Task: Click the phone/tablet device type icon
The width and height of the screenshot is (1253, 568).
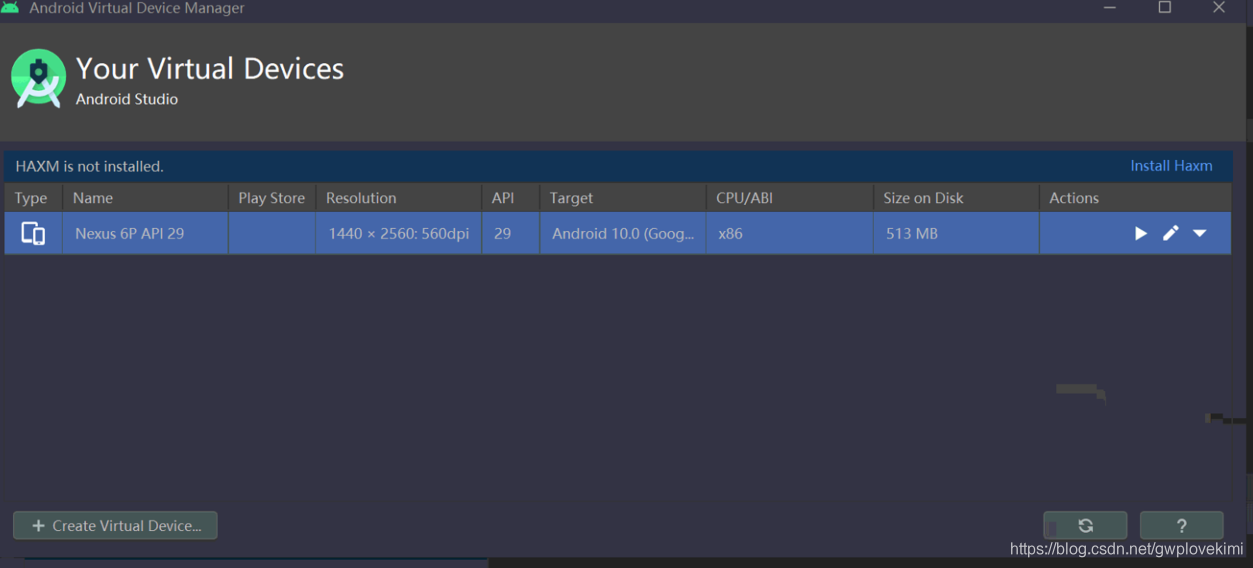Action: tap(33, 233)
